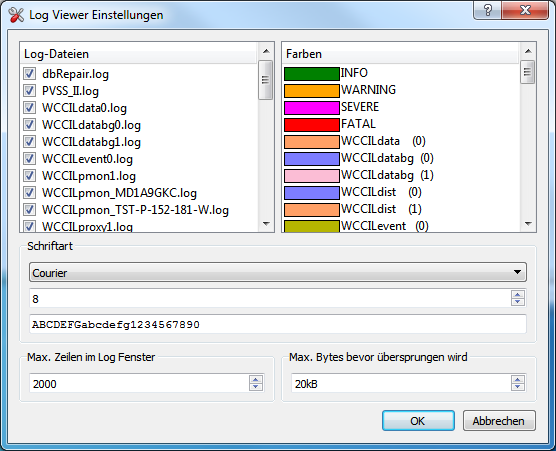Increase font size with up arrow

point(518,295)
